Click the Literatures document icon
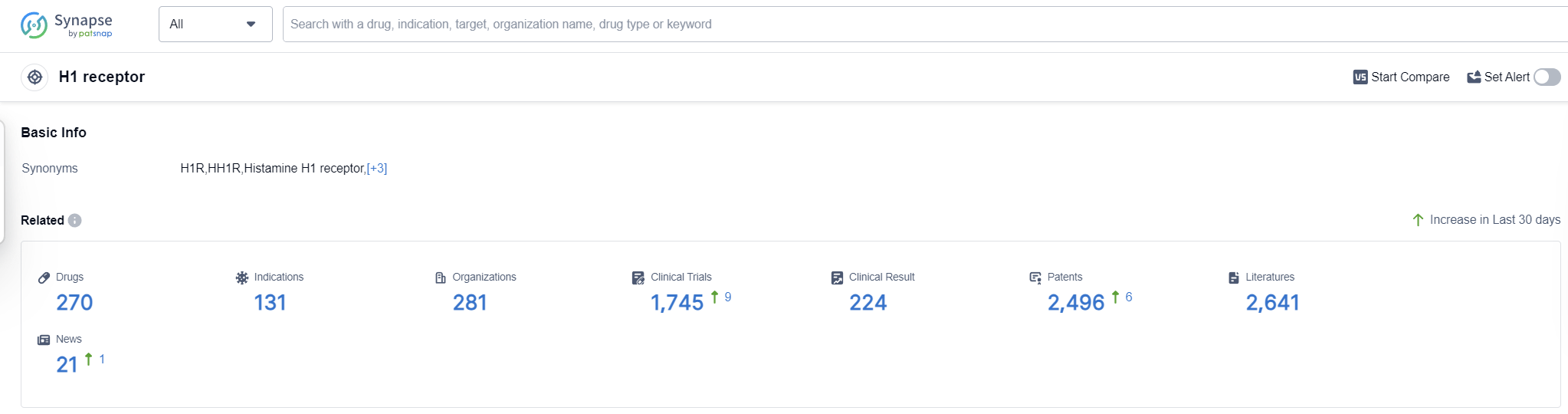This screenshot has width=1568, height=414. tap(1234, 278)
